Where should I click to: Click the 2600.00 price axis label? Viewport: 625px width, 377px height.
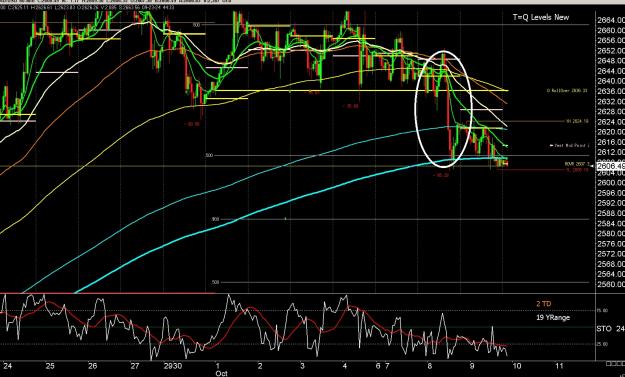[x=611, y=183]
